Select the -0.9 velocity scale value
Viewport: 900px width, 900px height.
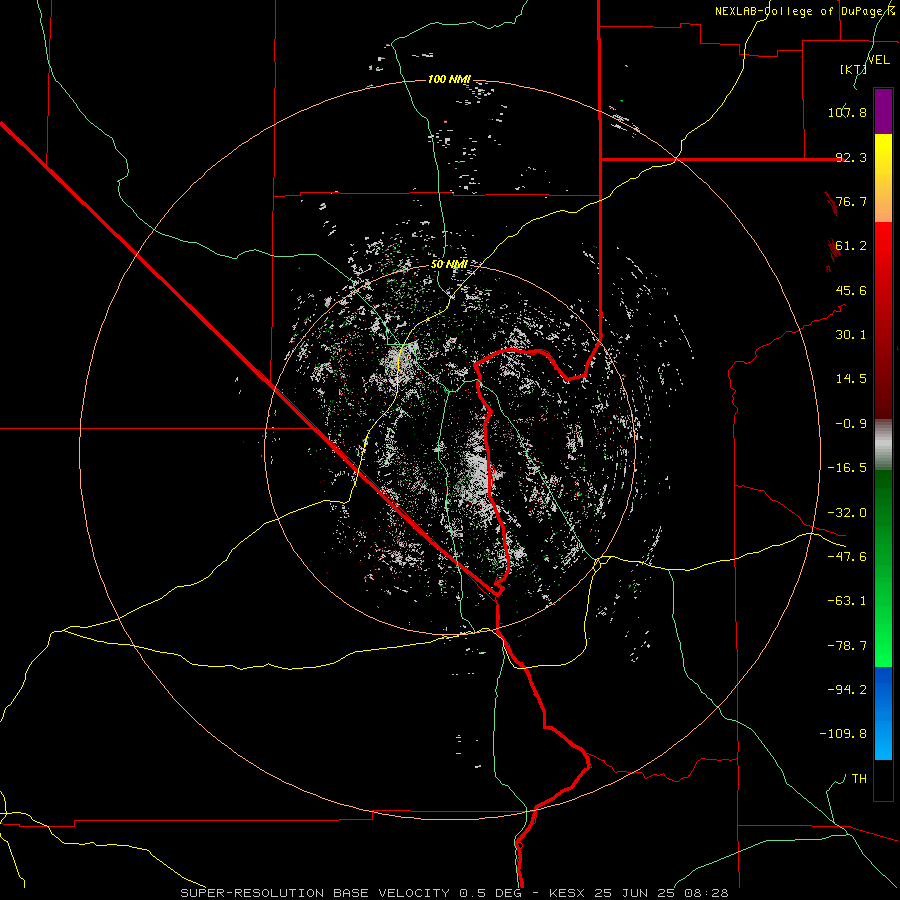pos(851,424)
